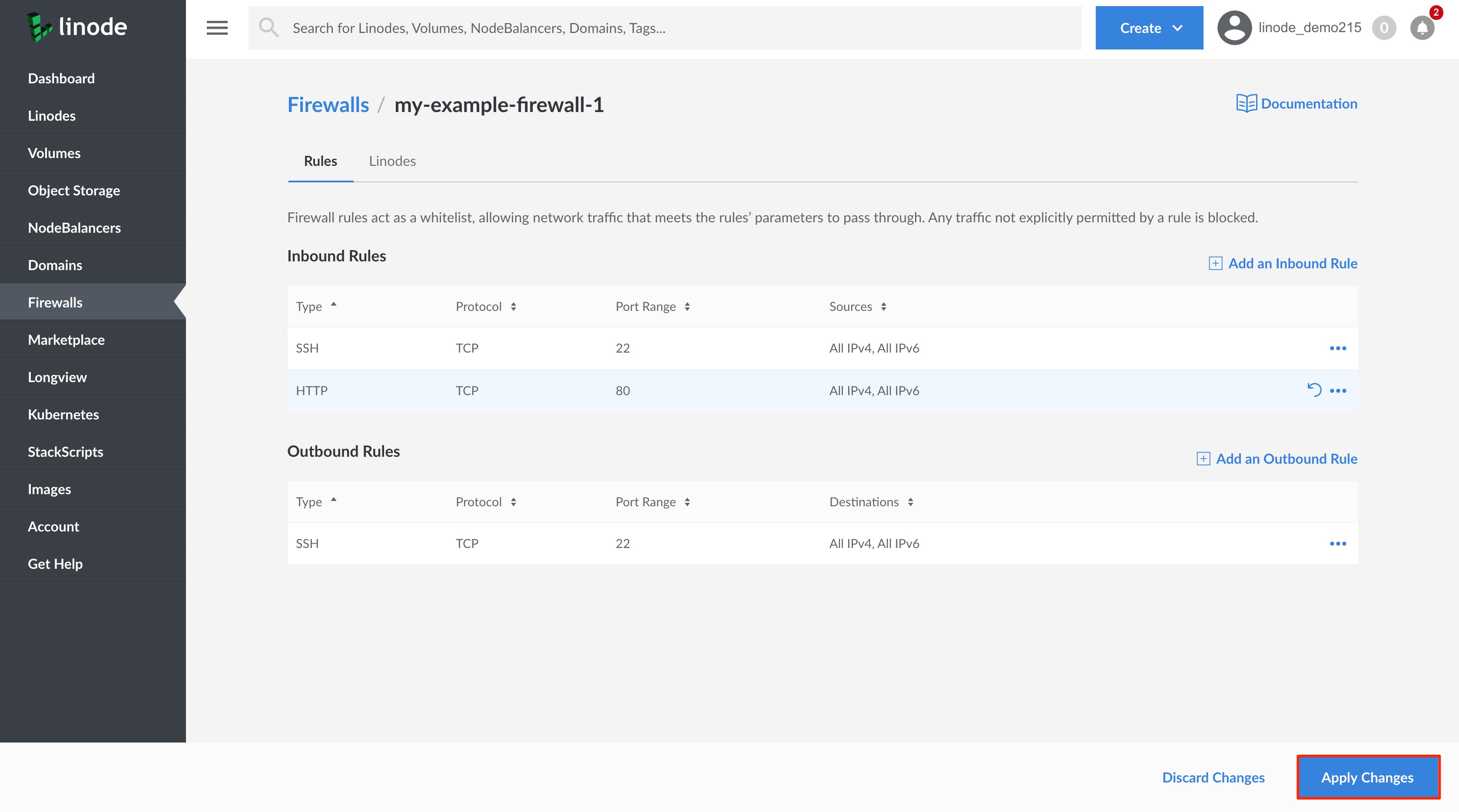This screenshot has width=1459, height=812.
Task: Switch to the Linodes tab
Action: [392, 161]
